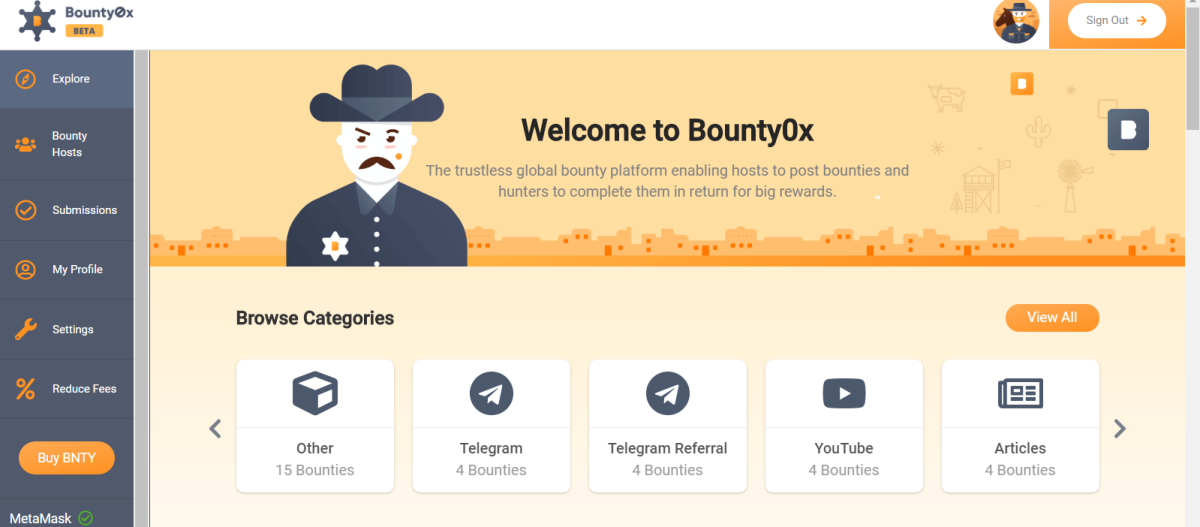1200x527 pixels.
Task: Open Settings menu item
Action: tap(67, 329)
